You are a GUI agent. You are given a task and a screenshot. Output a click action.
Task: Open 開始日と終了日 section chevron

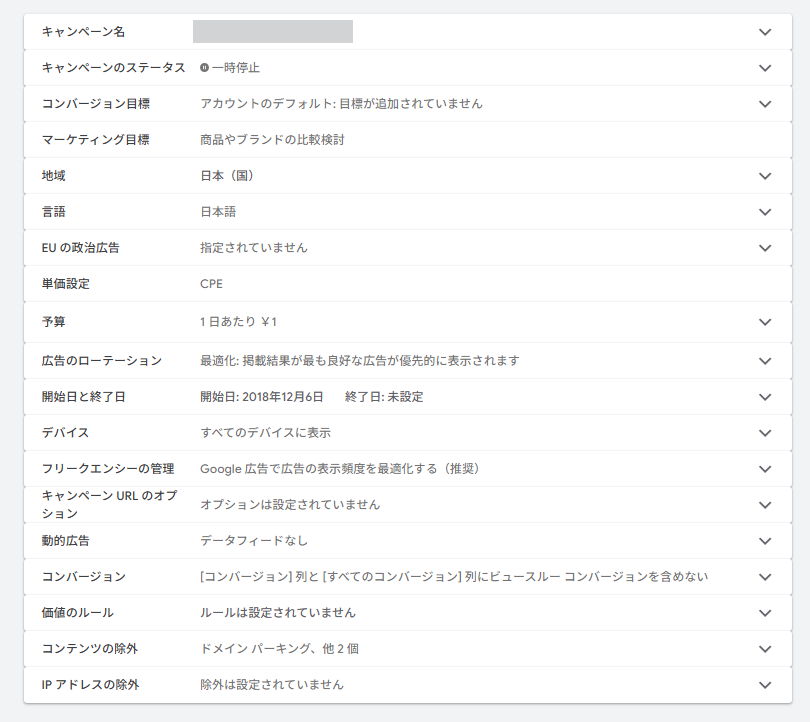click(x=765, y=397)
